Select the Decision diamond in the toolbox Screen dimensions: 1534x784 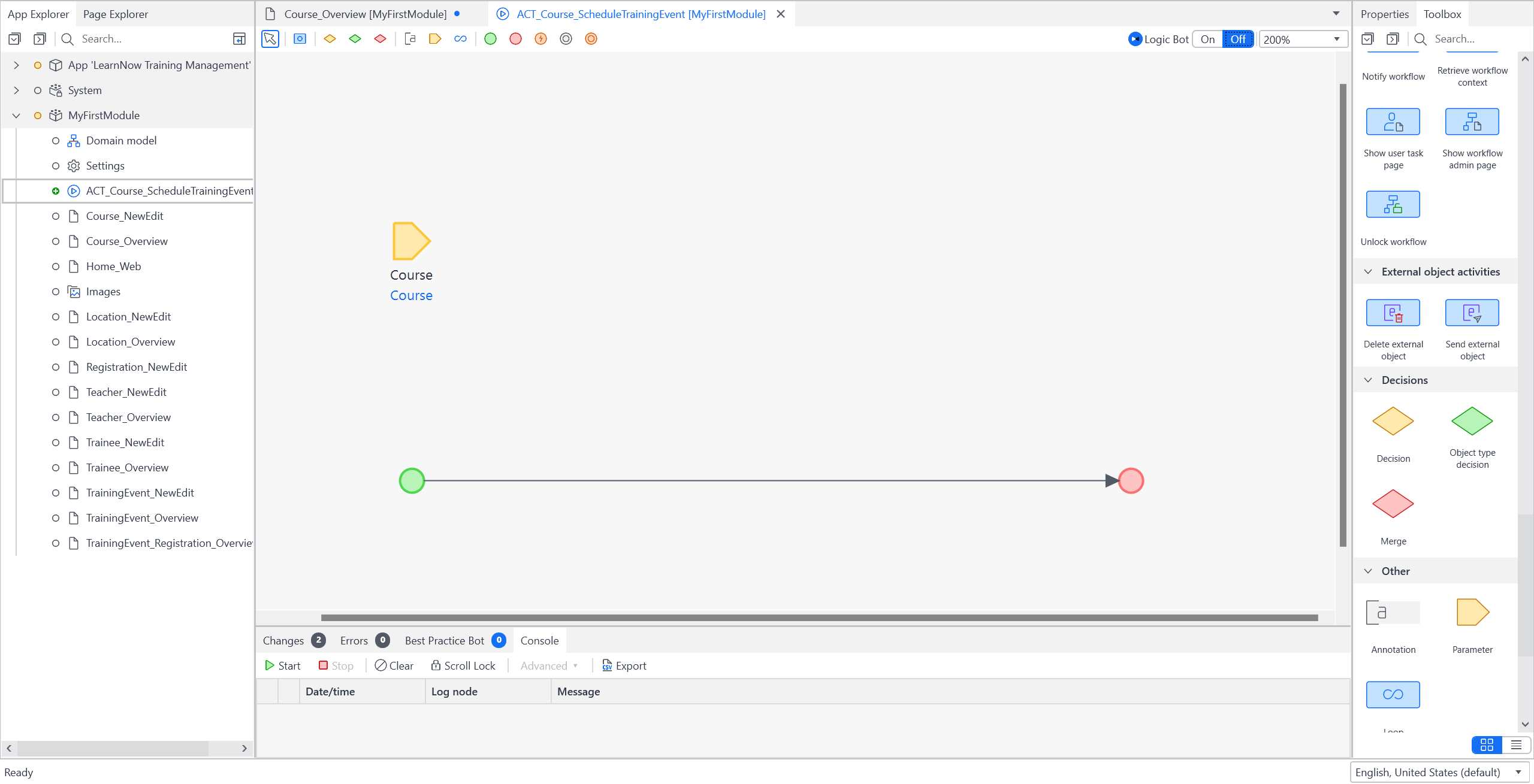pos(1393,422)
